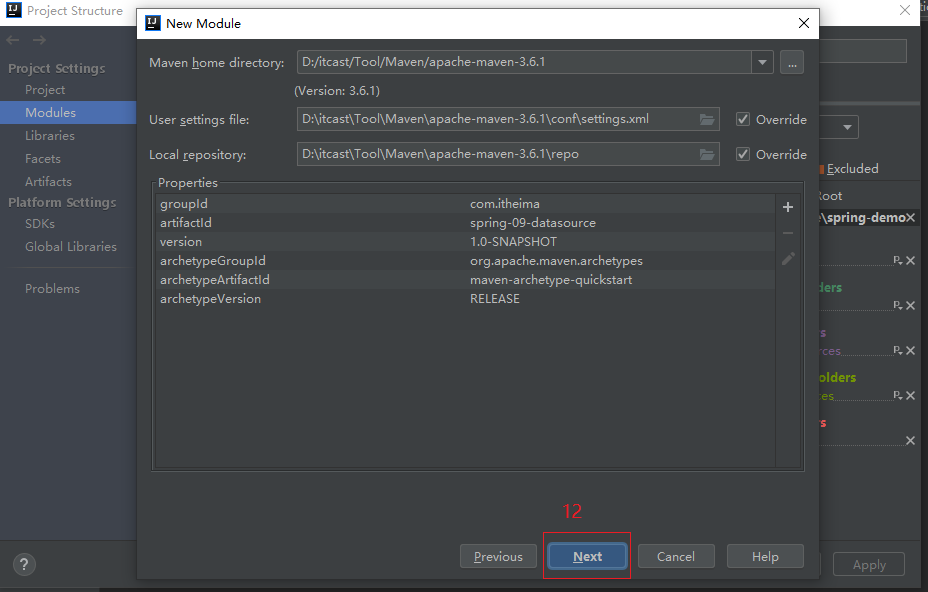The width and height of the screenshot is (928, 592).
Task: Select Libraries in Project Settings
Action: 50,136
